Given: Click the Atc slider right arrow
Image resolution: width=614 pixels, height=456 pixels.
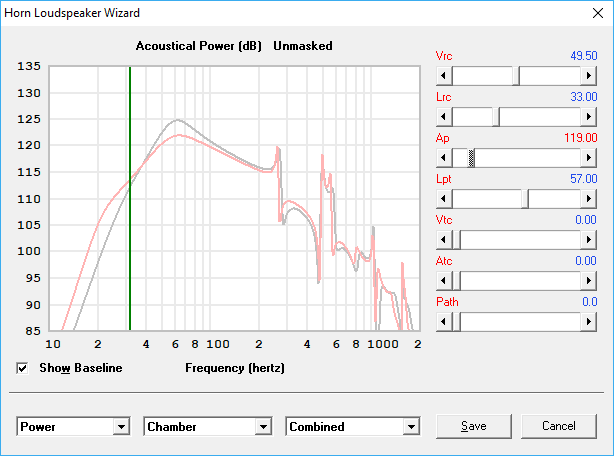Looking at the screenshot, I should [589, 281].
